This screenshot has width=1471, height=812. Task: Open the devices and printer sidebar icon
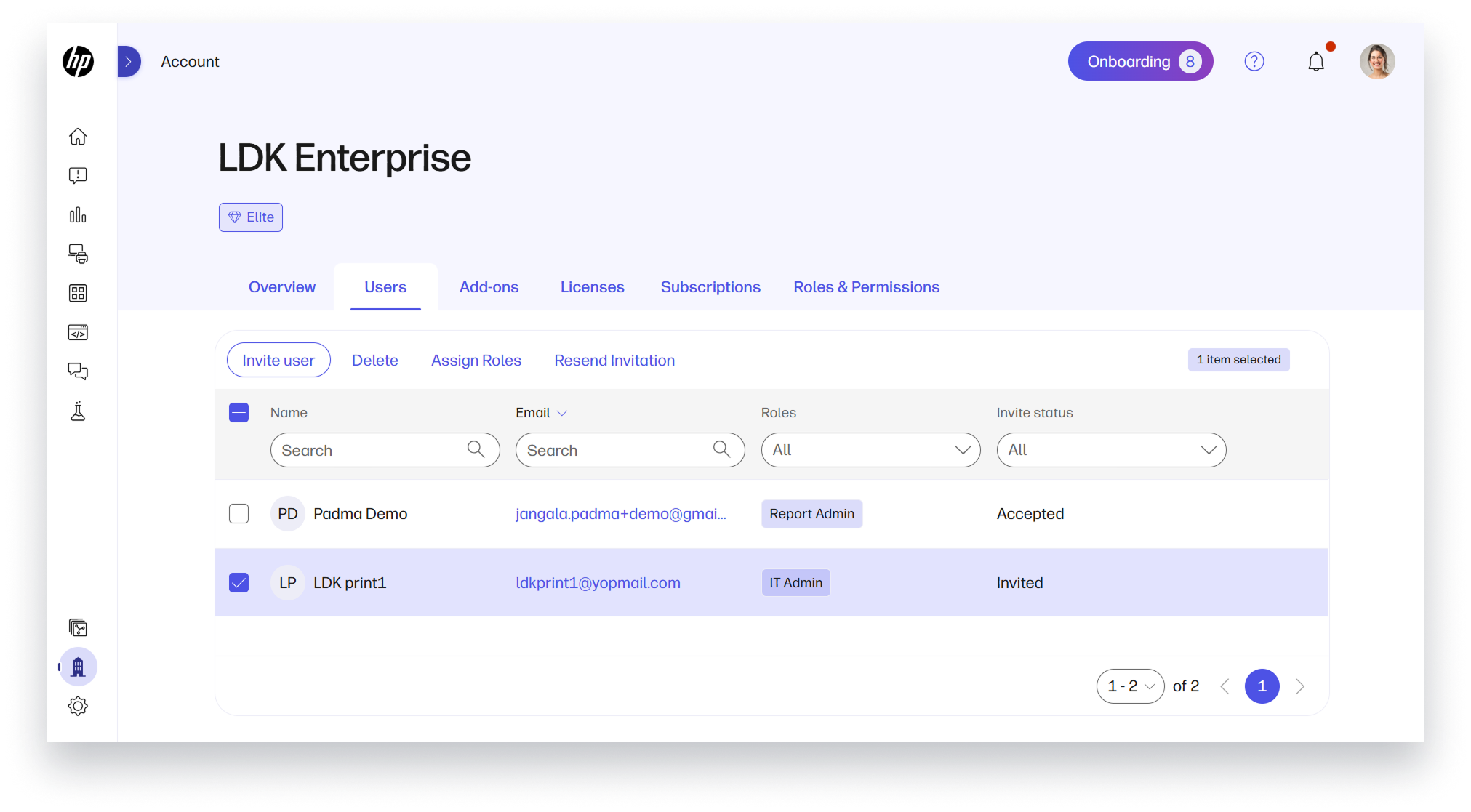[x=78, y=254]
